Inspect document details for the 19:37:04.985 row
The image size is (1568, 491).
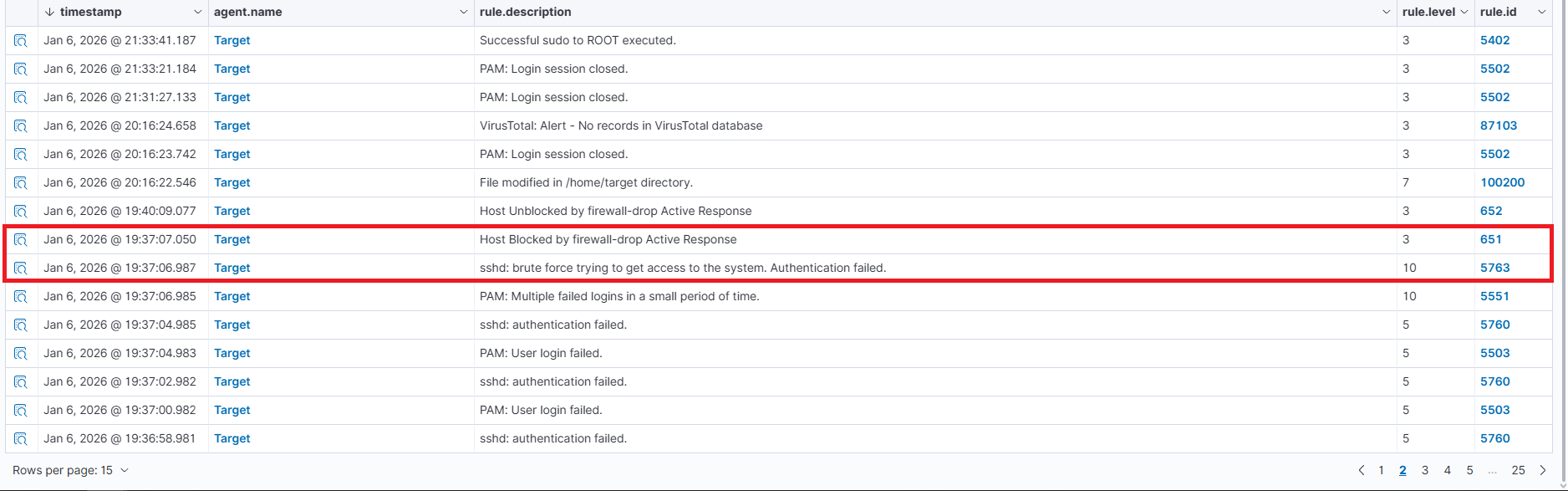tap(21, 325)
